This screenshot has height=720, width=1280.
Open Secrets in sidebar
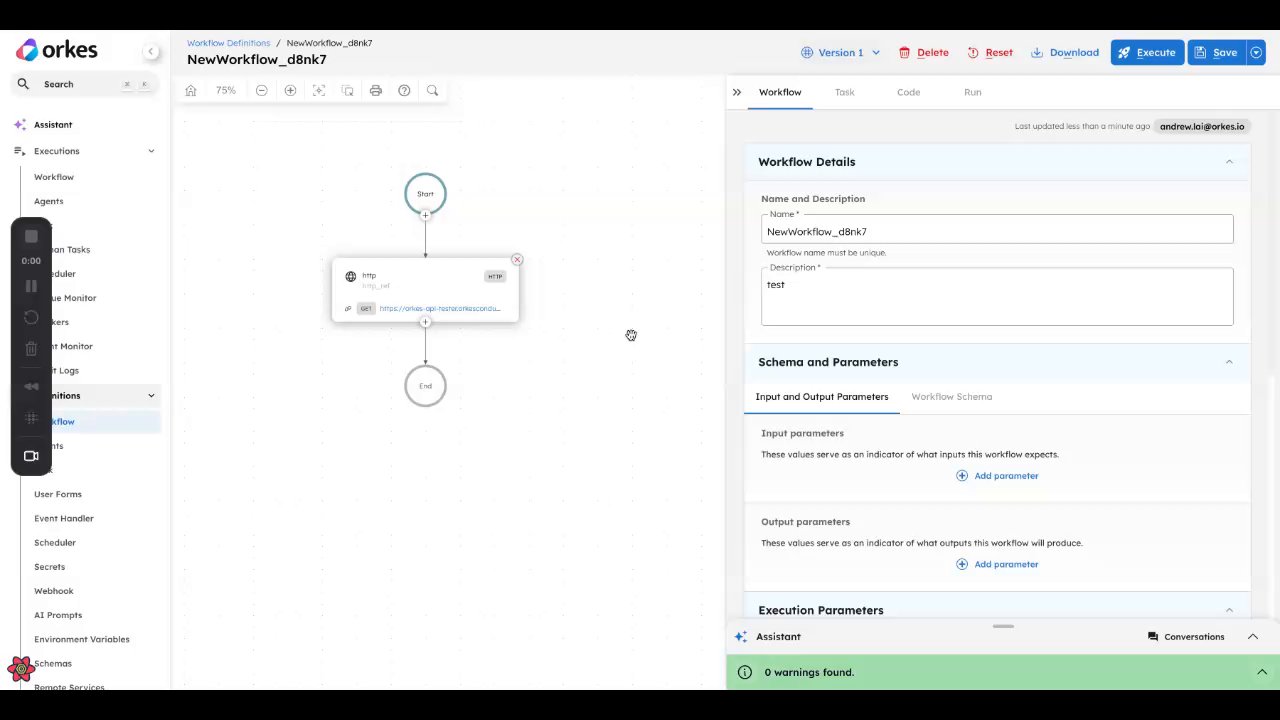point(49,567)
